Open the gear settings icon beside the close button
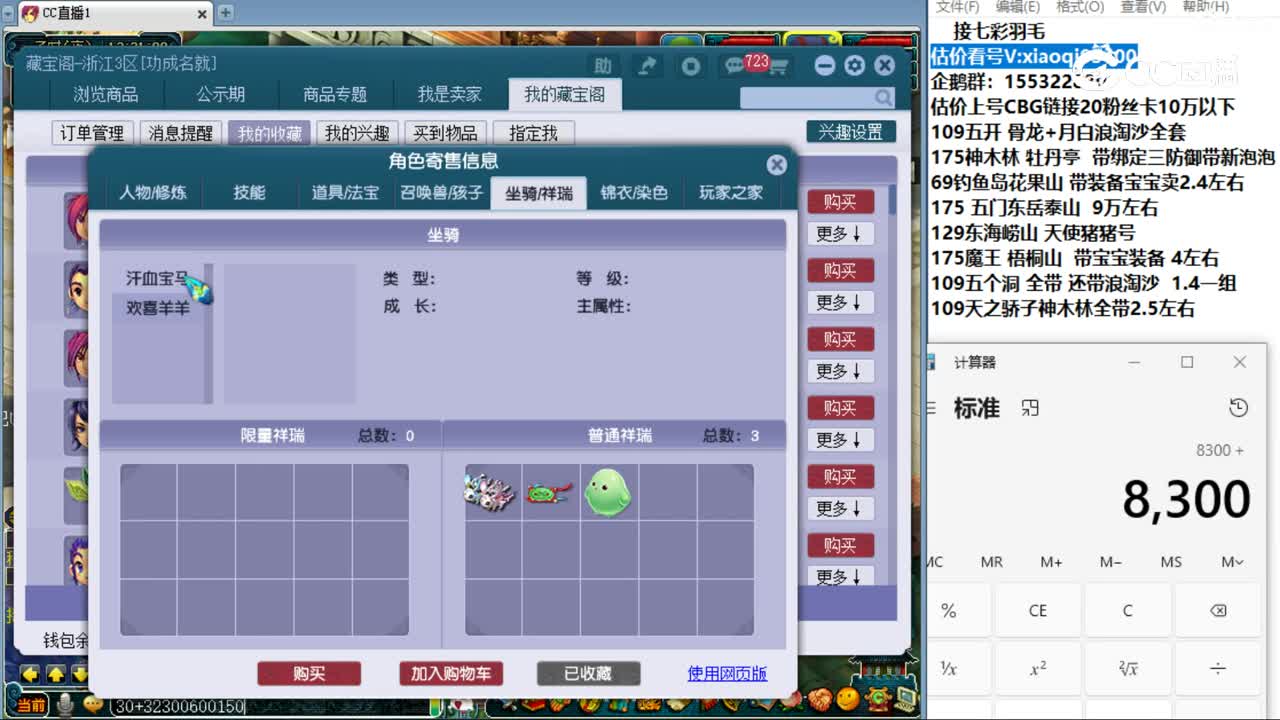This screenshot has height=720, width=1280. click(x=854, y=65)
